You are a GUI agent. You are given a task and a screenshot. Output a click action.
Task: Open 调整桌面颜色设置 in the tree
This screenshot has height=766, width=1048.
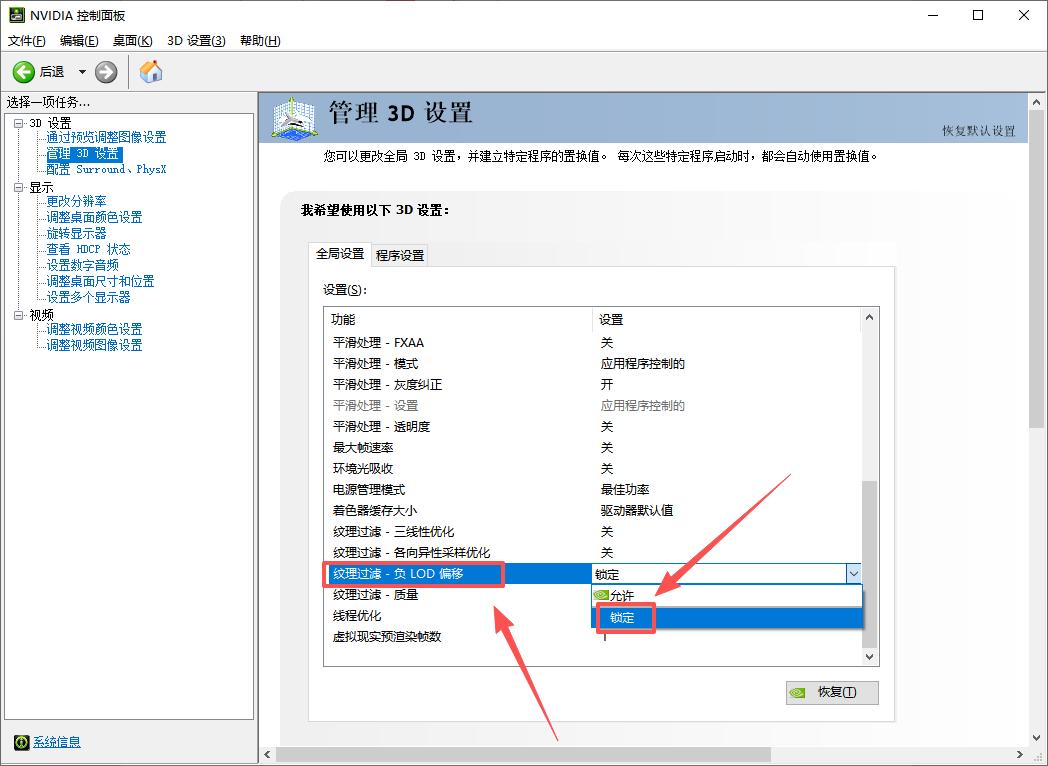(94, 217)
